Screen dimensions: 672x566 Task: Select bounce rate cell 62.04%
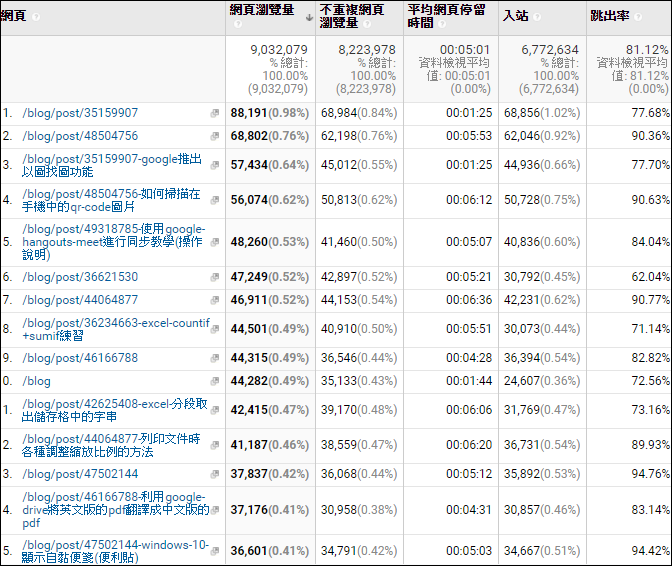click(650, 277)
